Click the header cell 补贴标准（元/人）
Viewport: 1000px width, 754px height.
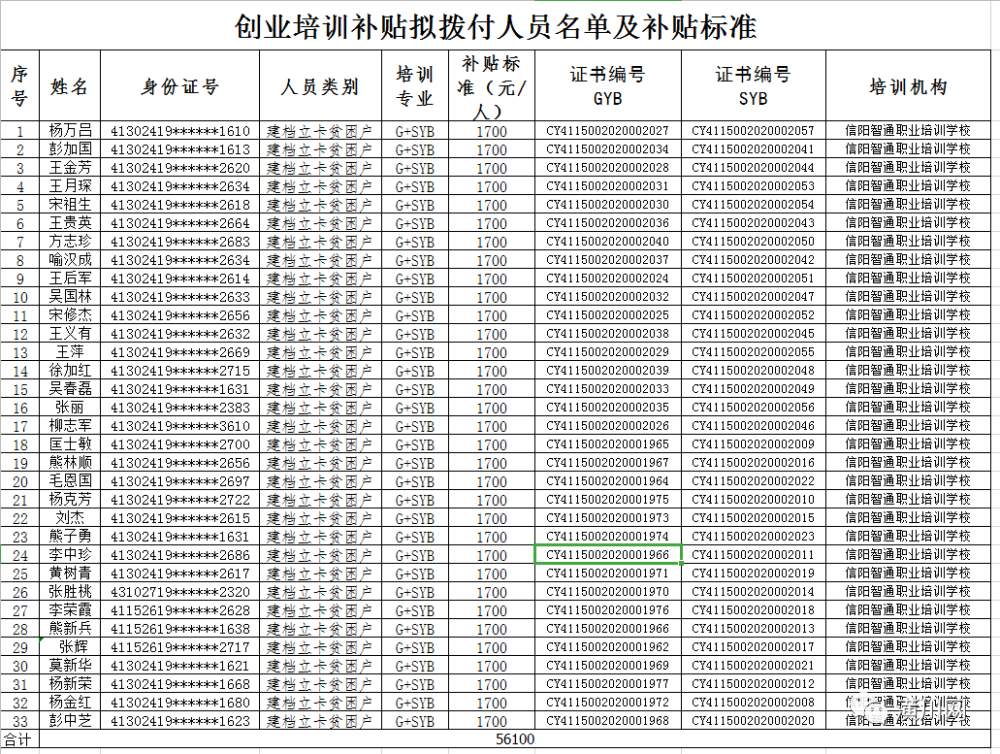click(491, 85)
